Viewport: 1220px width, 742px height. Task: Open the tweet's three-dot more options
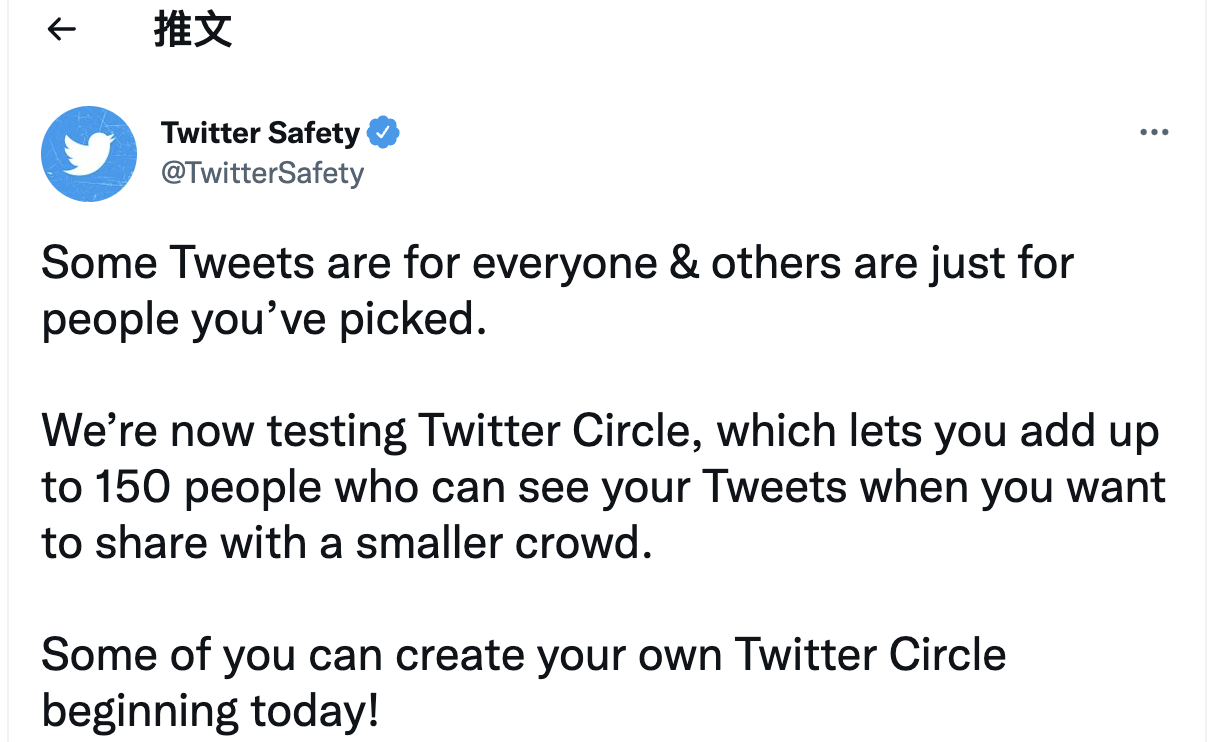[1154, 132]
